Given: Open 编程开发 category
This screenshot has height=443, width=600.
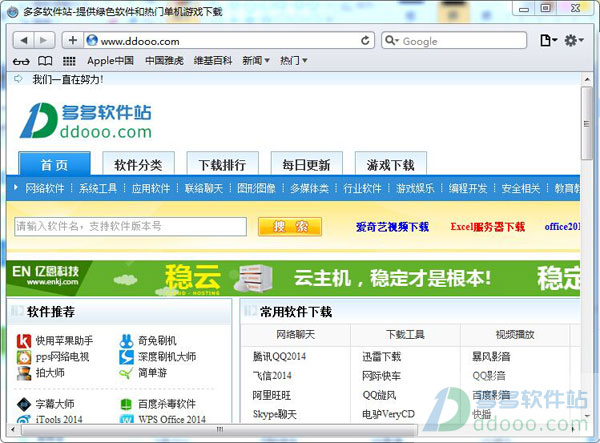Looking at the screenshot, I should 468,188.
